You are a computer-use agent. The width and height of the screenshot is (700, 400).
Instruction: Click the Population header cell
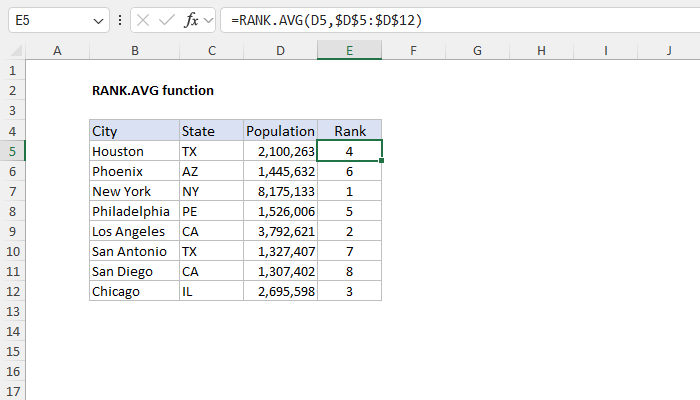pyautogui.click(x=280, y=131)
